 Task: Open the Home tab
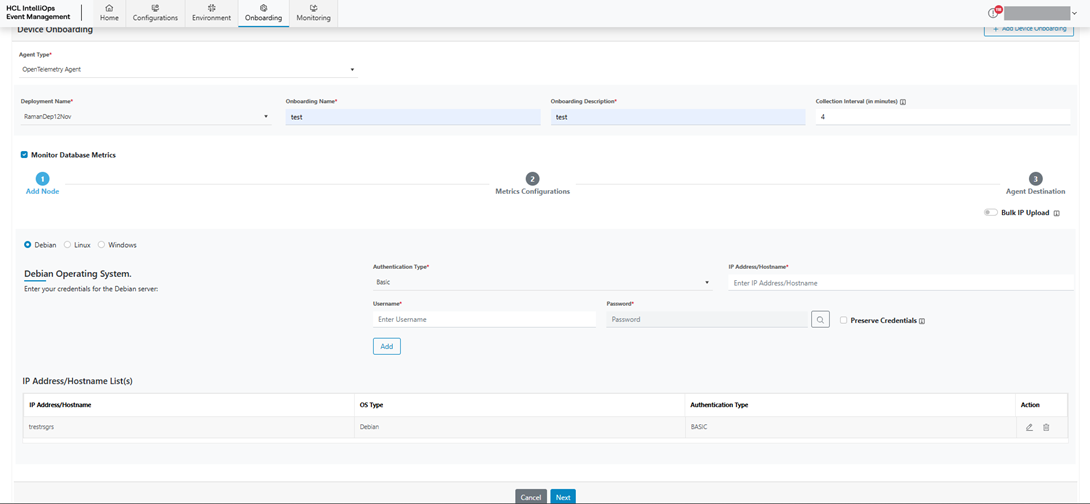point(109,13)
